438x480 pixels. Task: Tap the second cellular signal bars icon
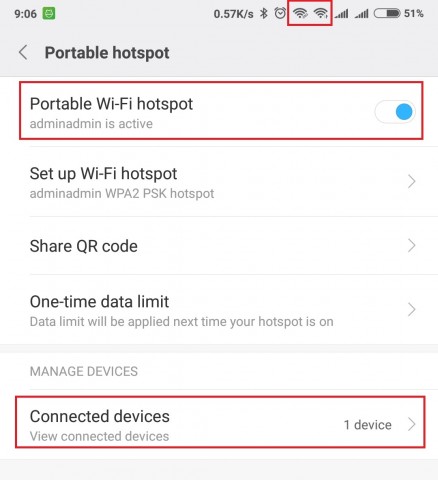pyautogui.click(x=362, y=14)
